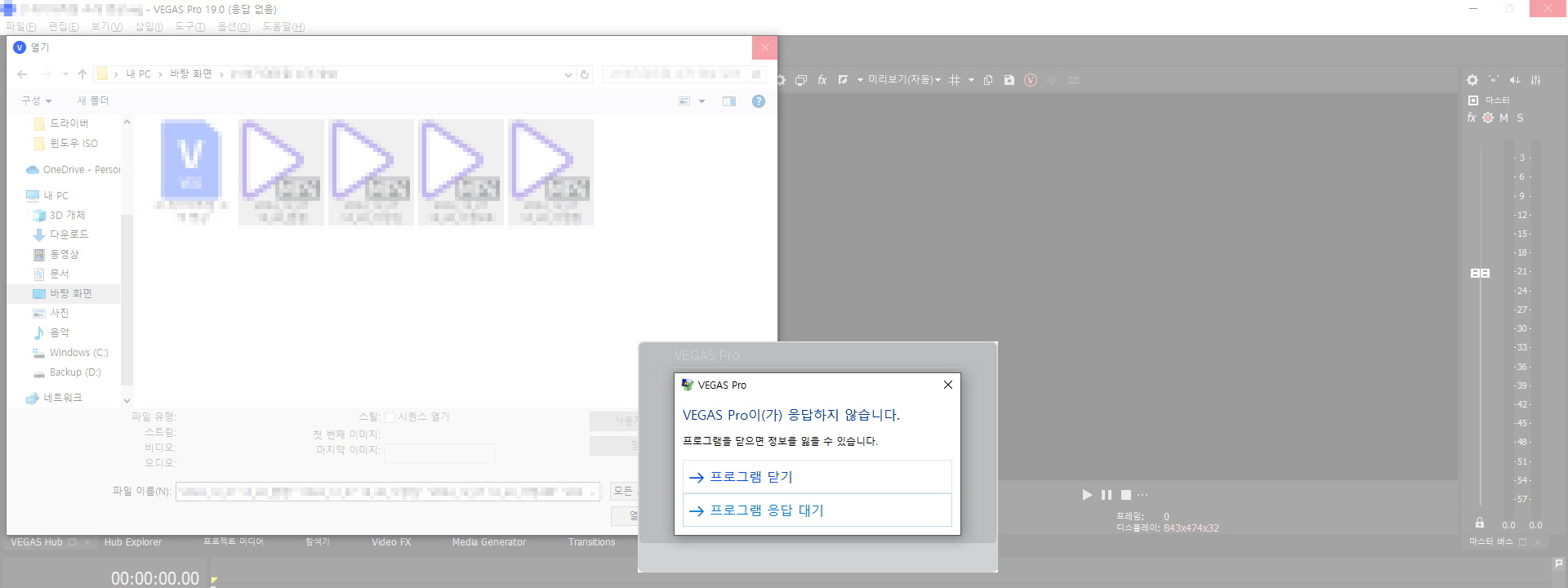Open the 구성 organize dropdown

37,100
